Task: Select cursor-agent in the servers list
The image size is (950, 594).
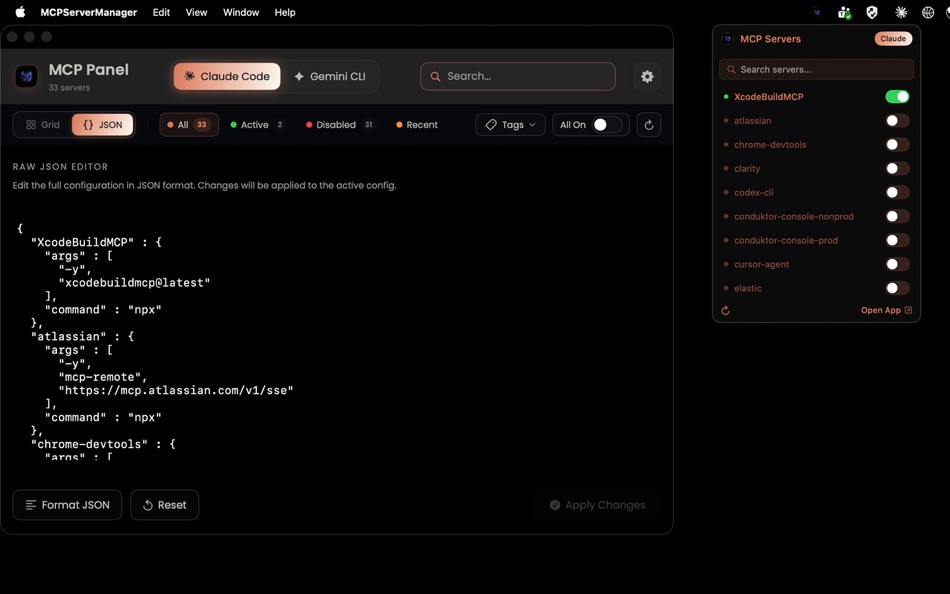Action: point(762,264)
